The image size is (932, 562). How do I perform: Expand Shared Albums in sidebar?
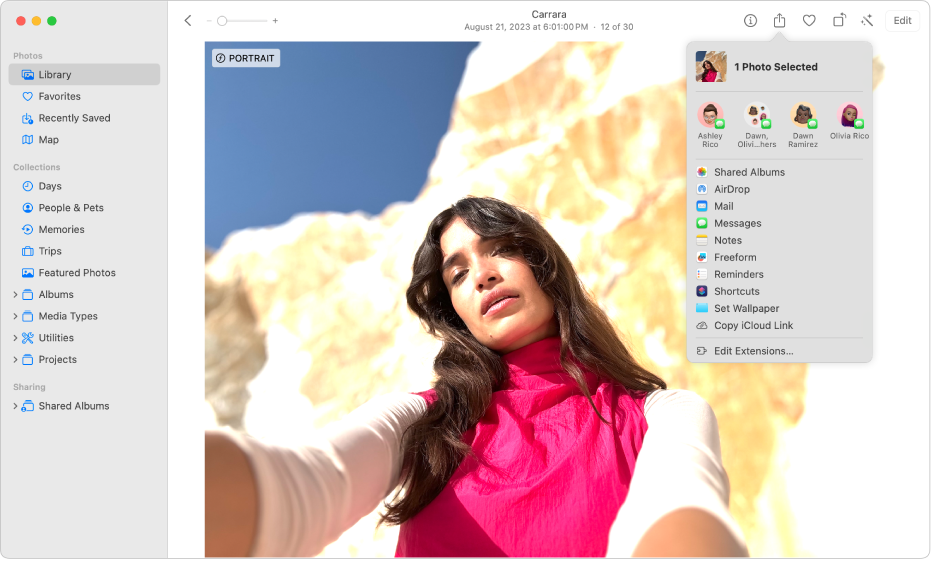click(x=15, y=407)
